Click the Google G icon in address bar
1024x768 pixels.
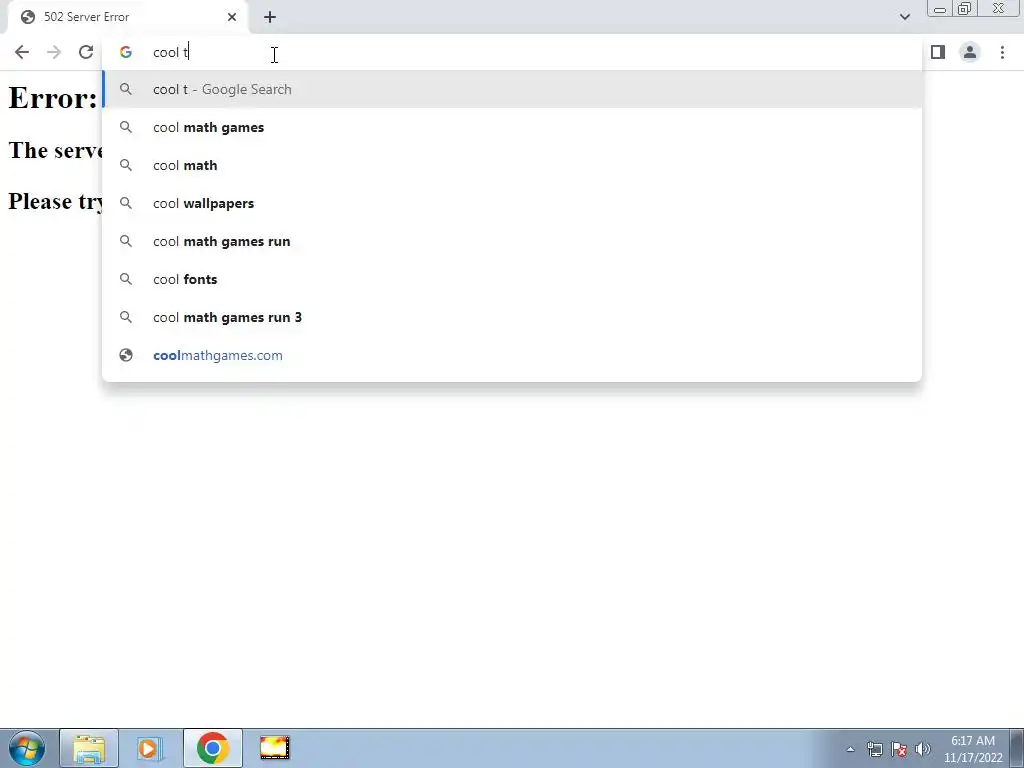coord(126,52)
